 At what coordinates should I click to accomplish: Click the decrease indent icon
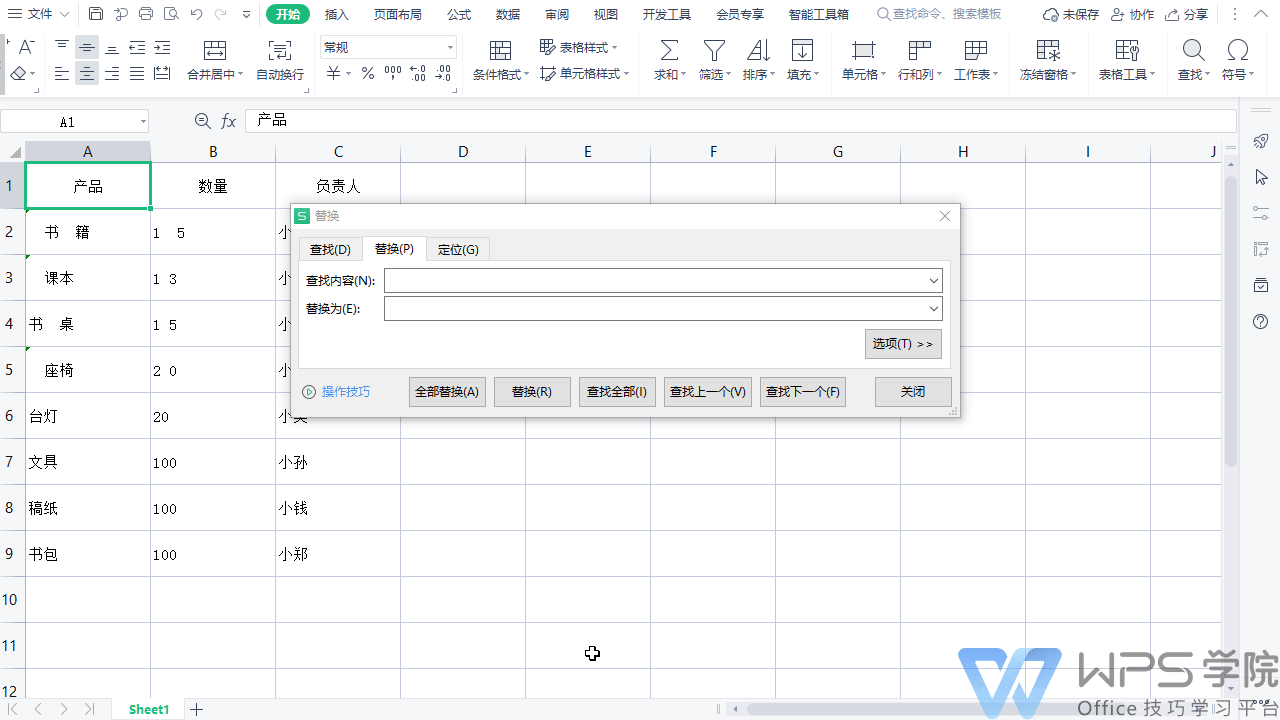click(x=137, y=48)
